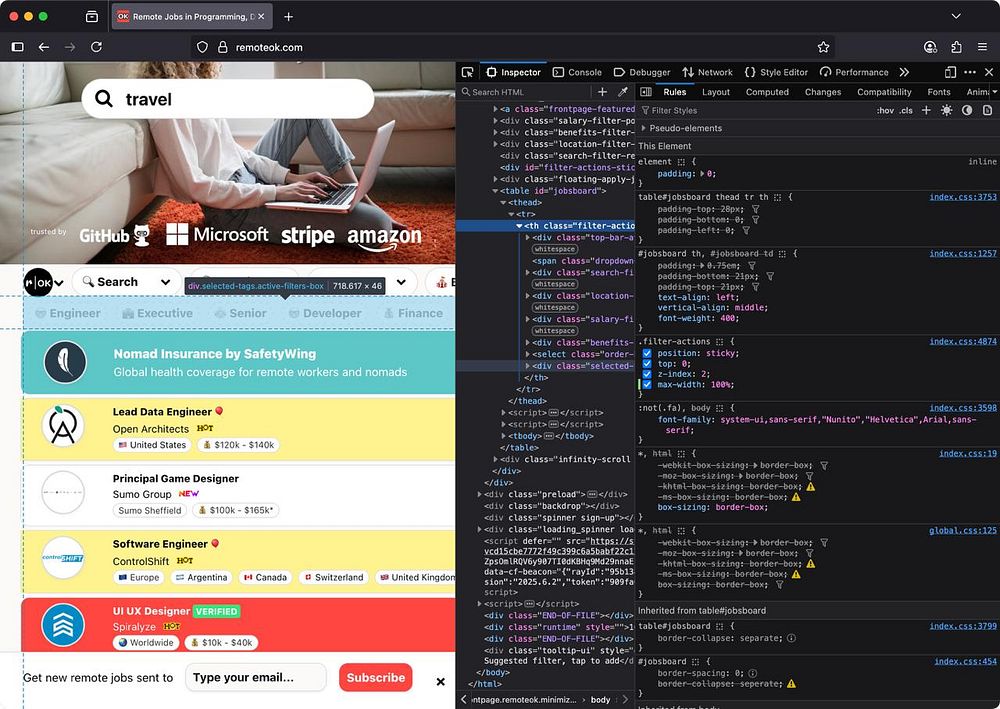
Task: Uncheck the max-width: 100% declaration
Action: pos(647,384)
